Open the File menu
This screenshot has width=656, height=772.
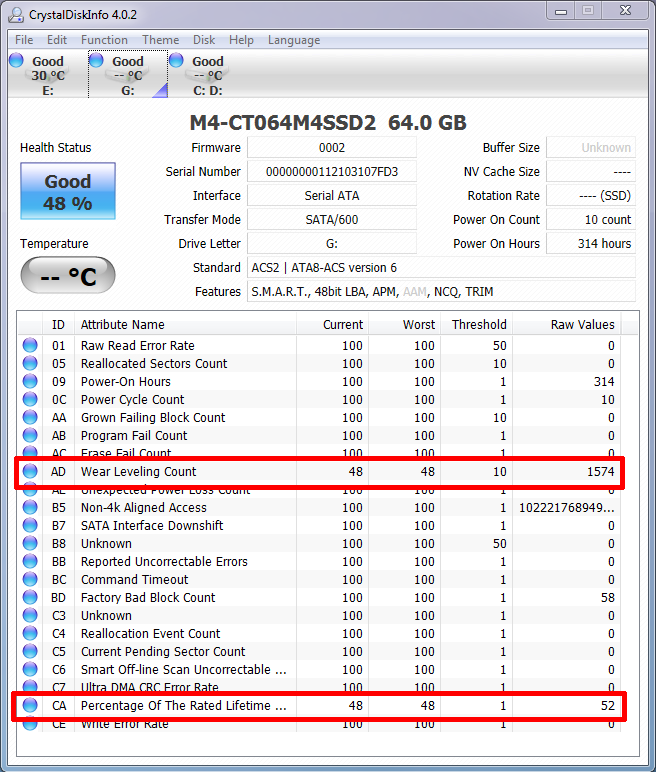(24, 40)
